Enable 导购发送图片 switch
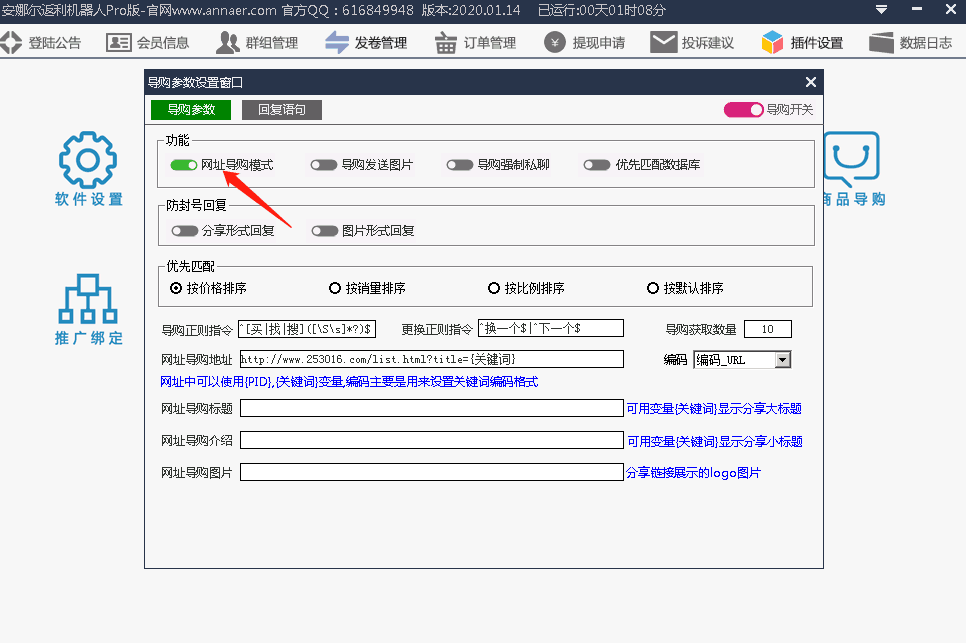Viewport: 966px width, 643px height. 323,165
